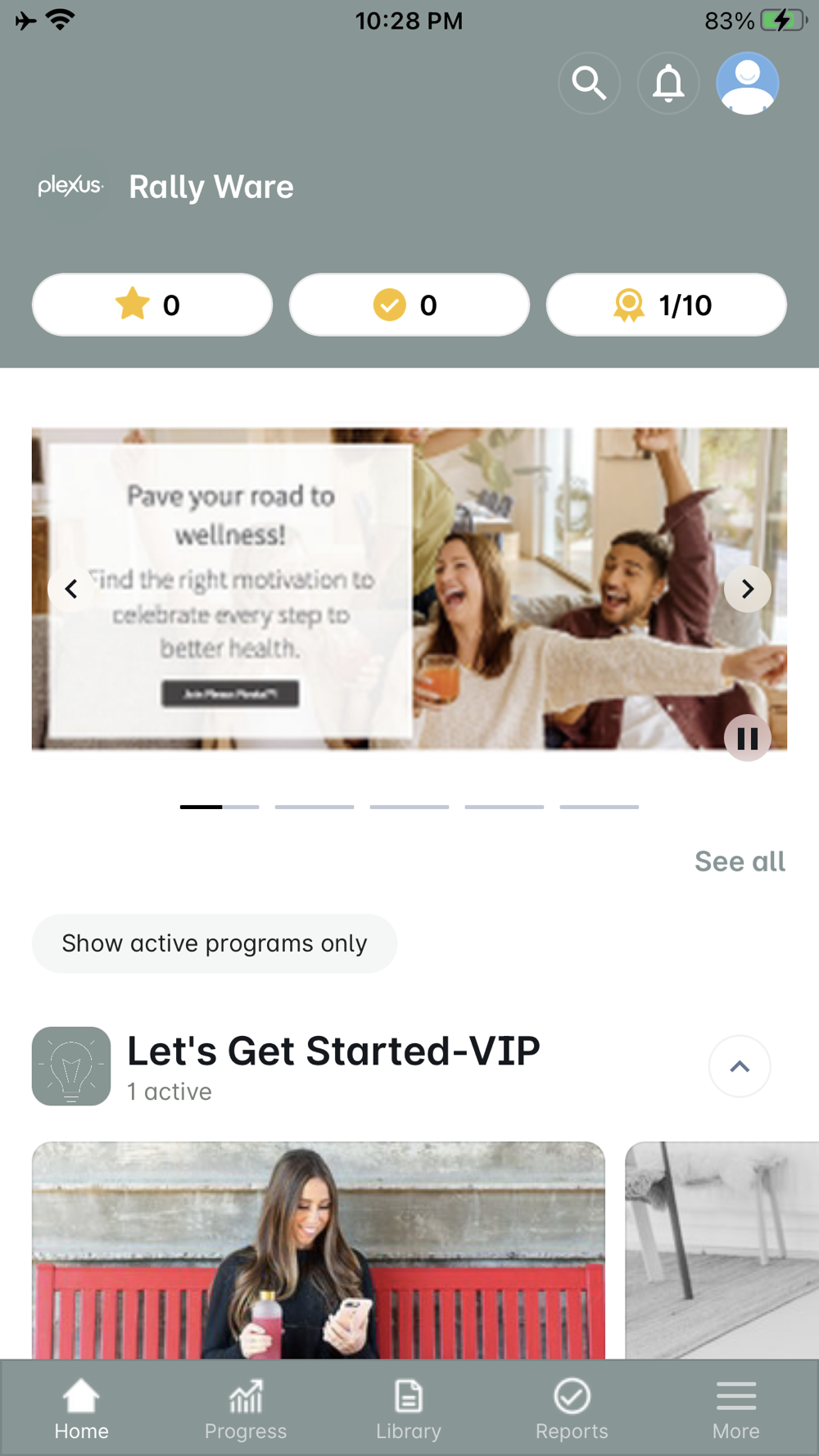Pause the banner carousel autoplay
The height and width of the screenshot is (1456, 819).
(747, 738)
